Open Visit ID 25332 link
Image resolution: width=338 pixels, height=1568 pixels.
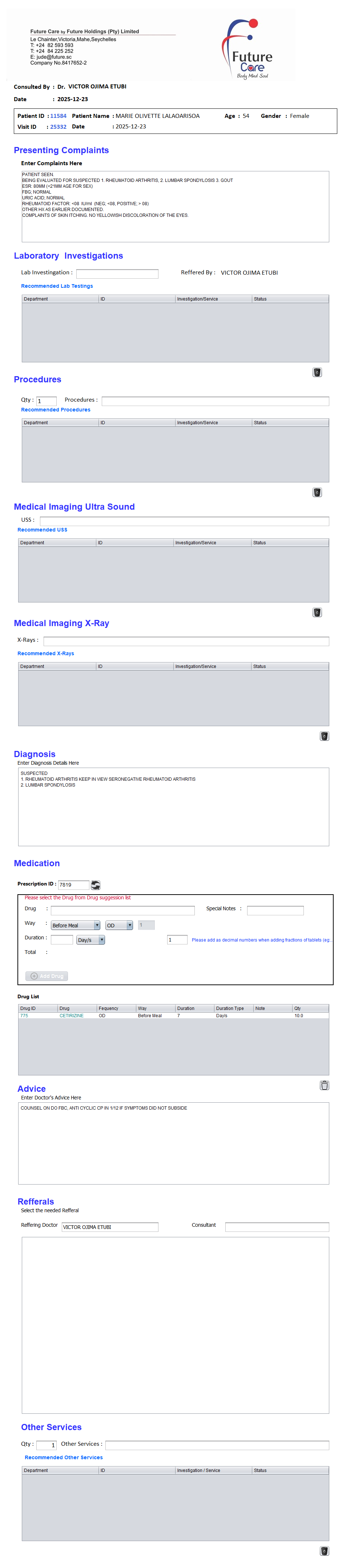59,127
